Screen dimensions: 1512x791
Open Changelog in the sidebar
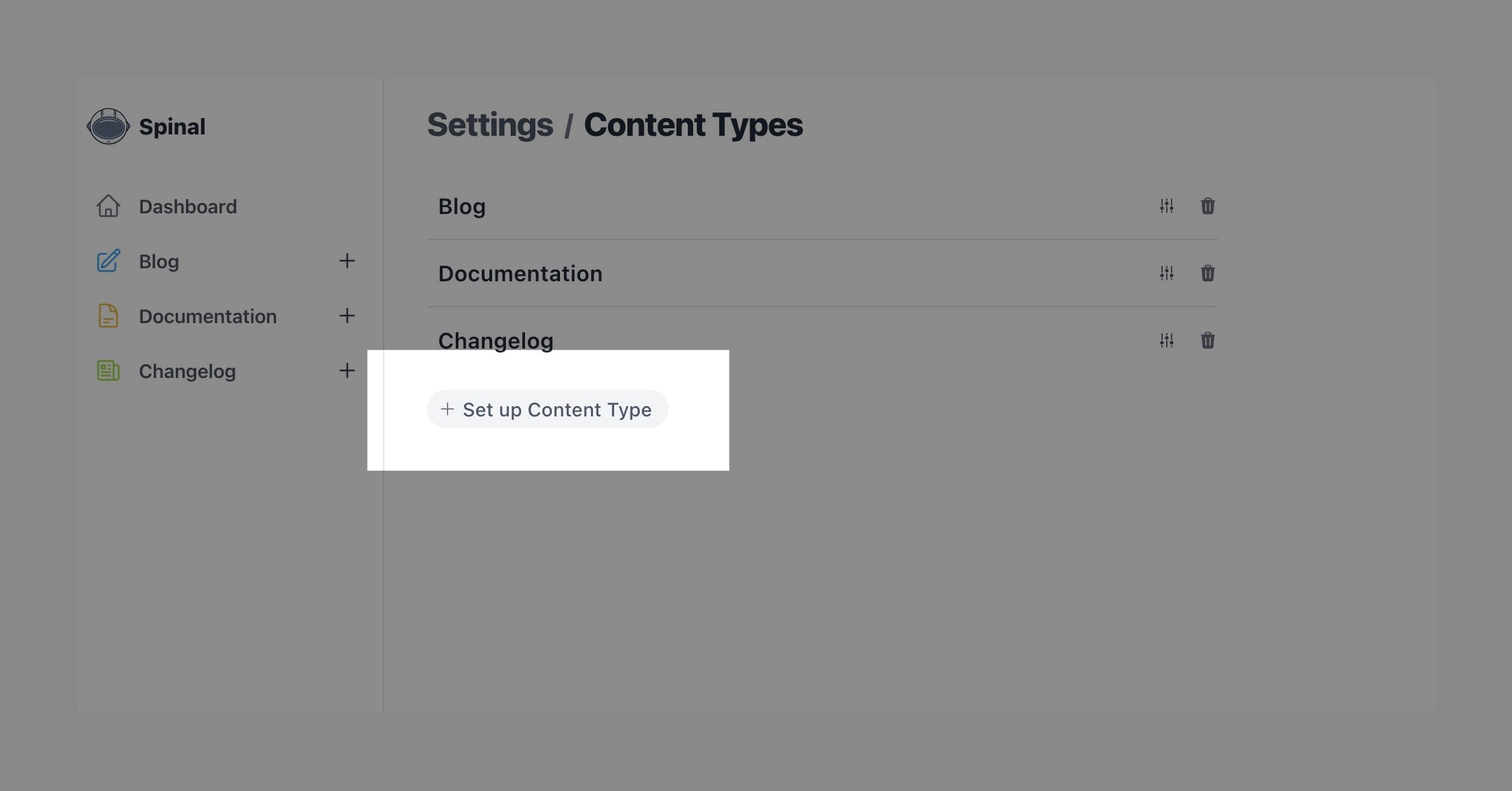coord(187,371)
